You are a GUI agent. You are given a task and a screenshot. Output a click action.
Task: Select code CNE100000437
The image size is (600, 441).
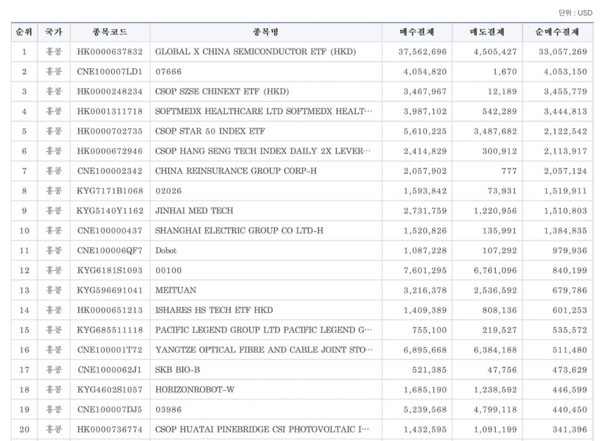click(110, 231)
